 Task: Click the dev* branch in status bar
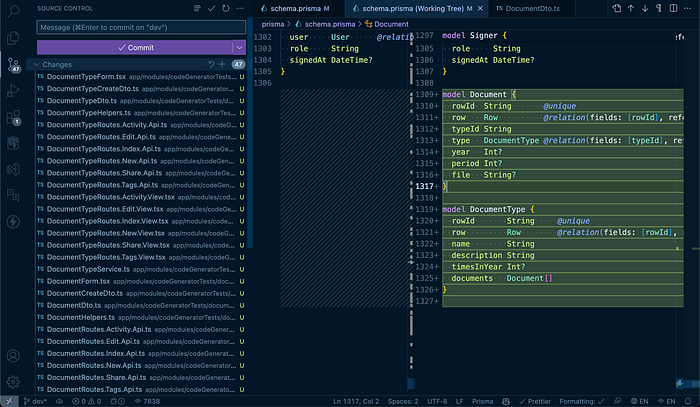point(35,401)
